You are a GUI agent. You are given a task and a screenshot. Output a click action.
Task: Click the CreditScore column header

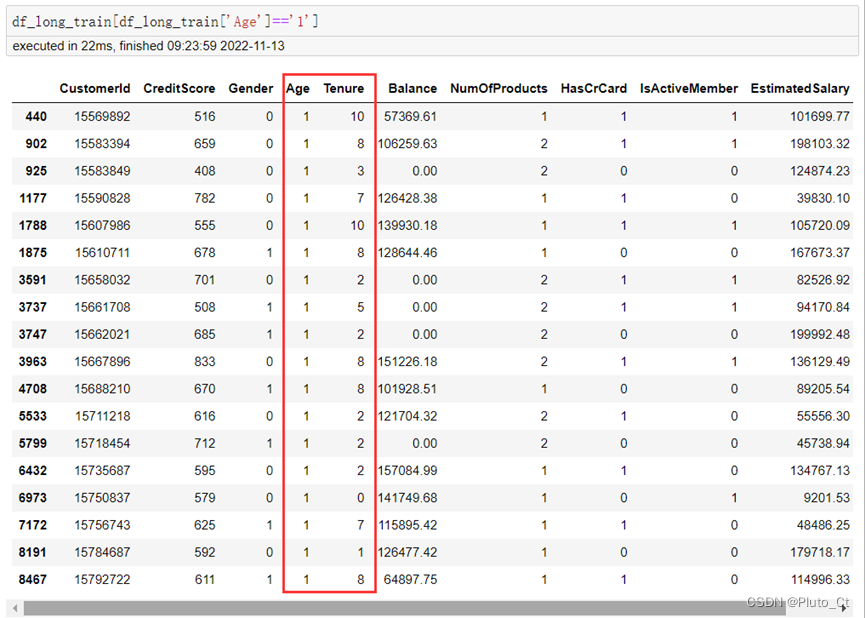point(179,88)
